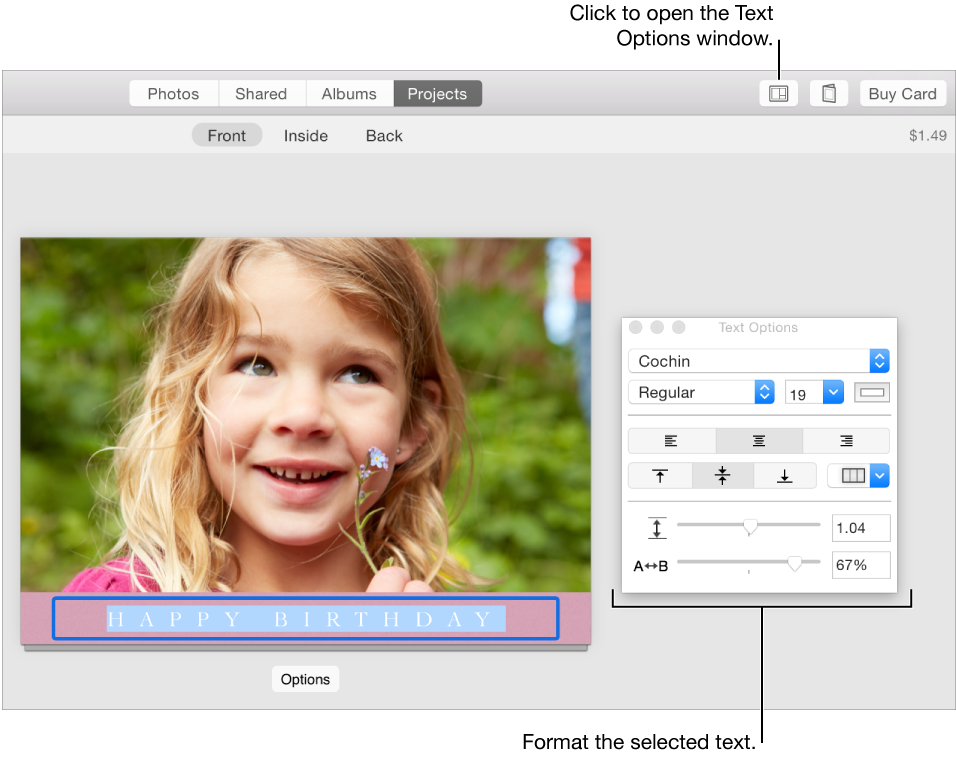This screenshot has width=956, height=760.
Task: Toggle middle vertical alignment for text
Action: 722,475
